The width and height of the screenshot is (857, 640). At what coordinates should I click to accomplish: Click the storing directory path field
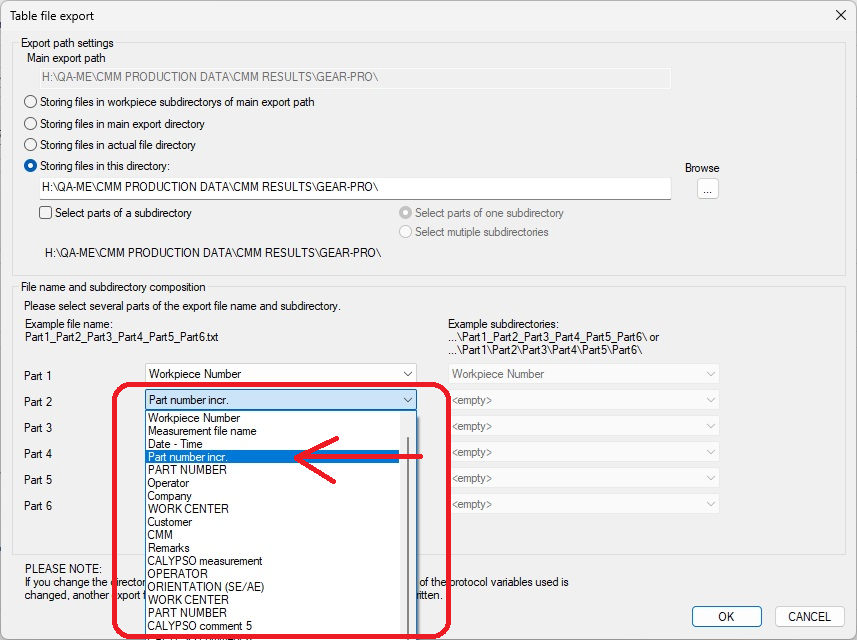pyautogui.click(x=355, y=188)
